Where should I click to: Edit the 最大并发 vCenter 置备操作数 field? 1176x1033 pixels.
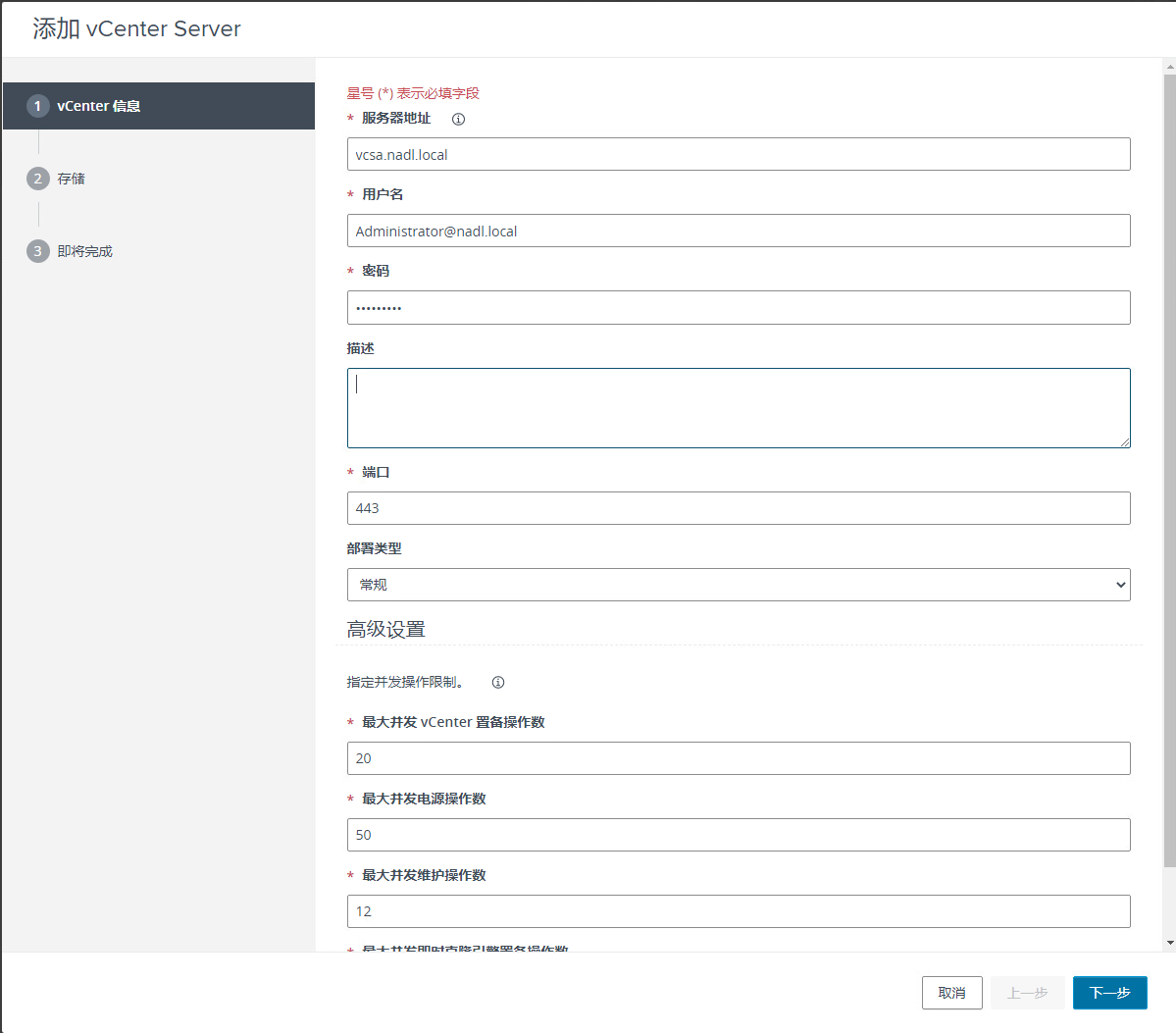coord(738,758)
